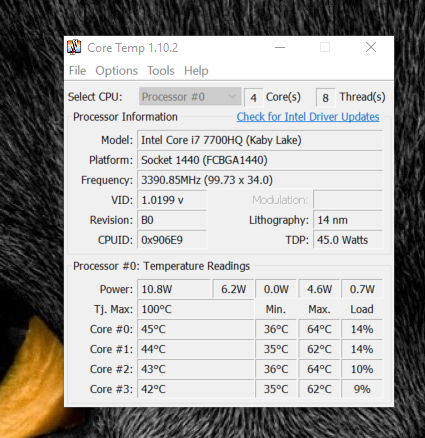Open the File menu
This screenshot has width=425, height=438.
[x=77, y=71]
